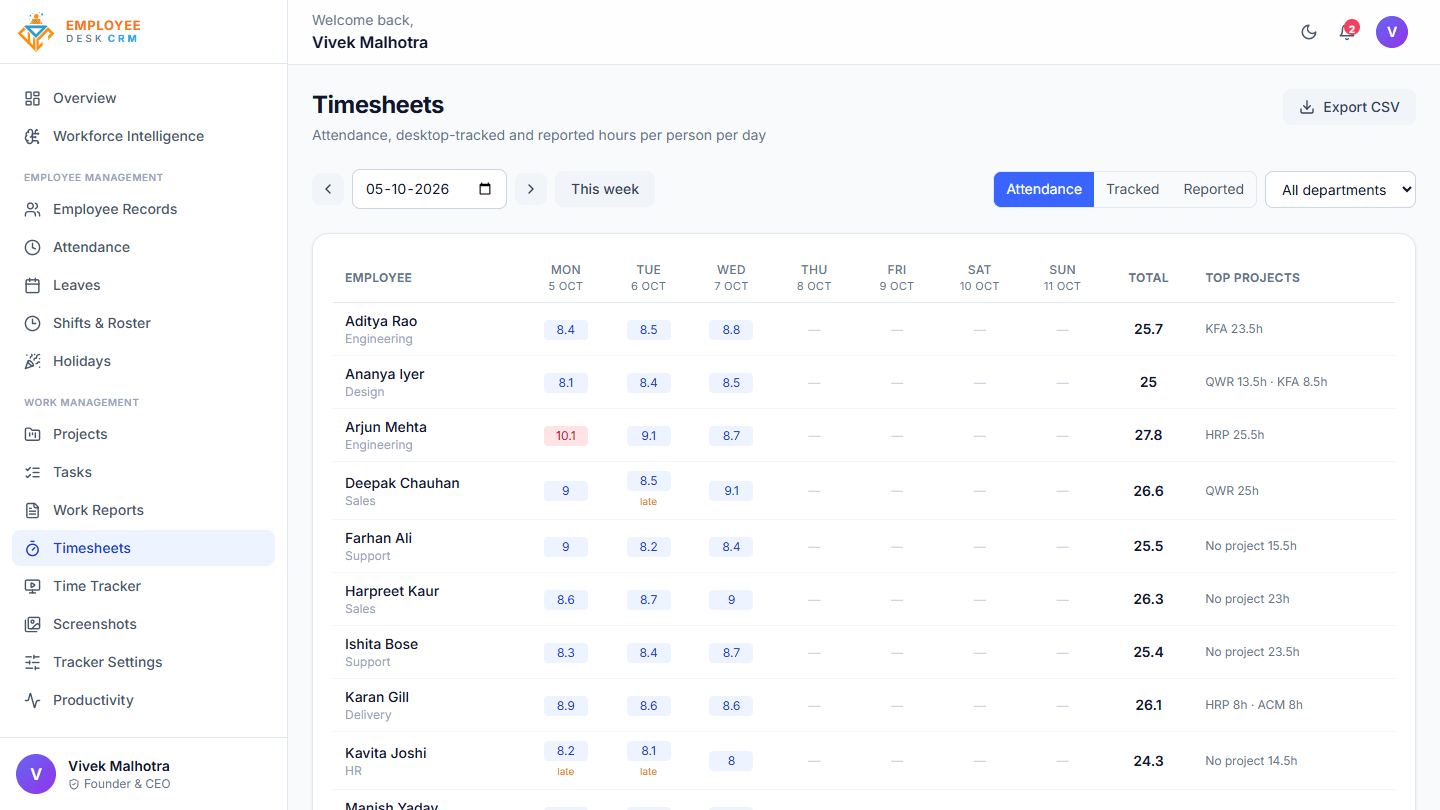This screenshot has height=810, width=1440.
Task: Click Arjun Mehta's red 10.1 Monday cell
Action: point(566,436)
